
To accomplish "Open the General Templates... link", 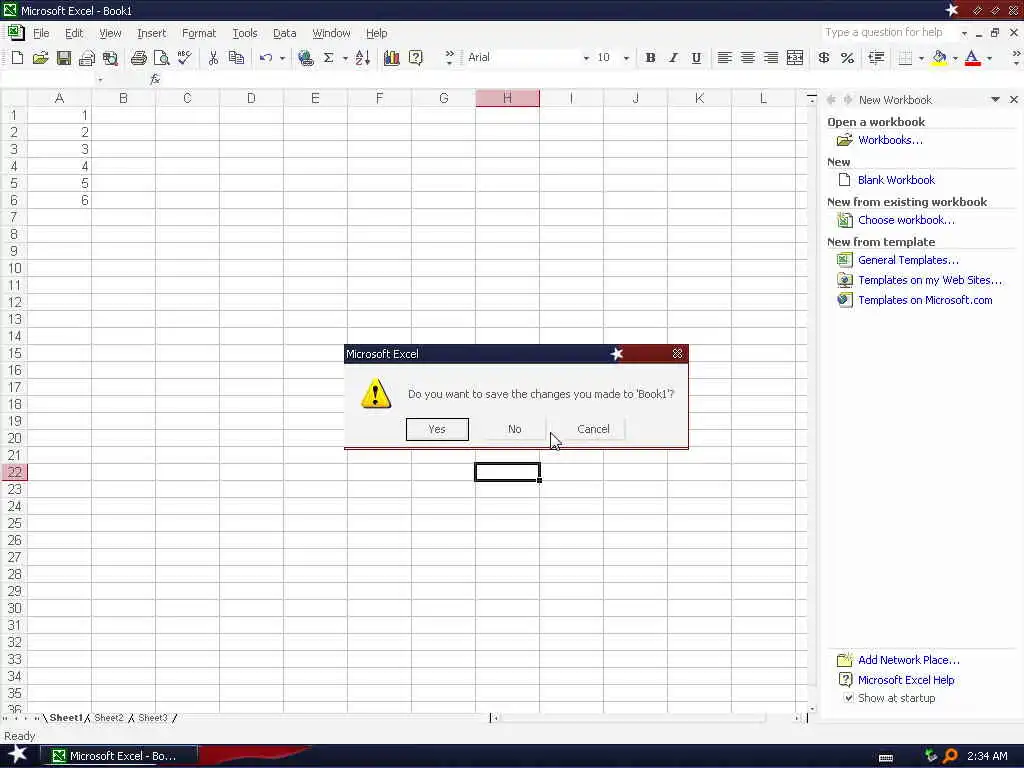I will pos(908,260).
